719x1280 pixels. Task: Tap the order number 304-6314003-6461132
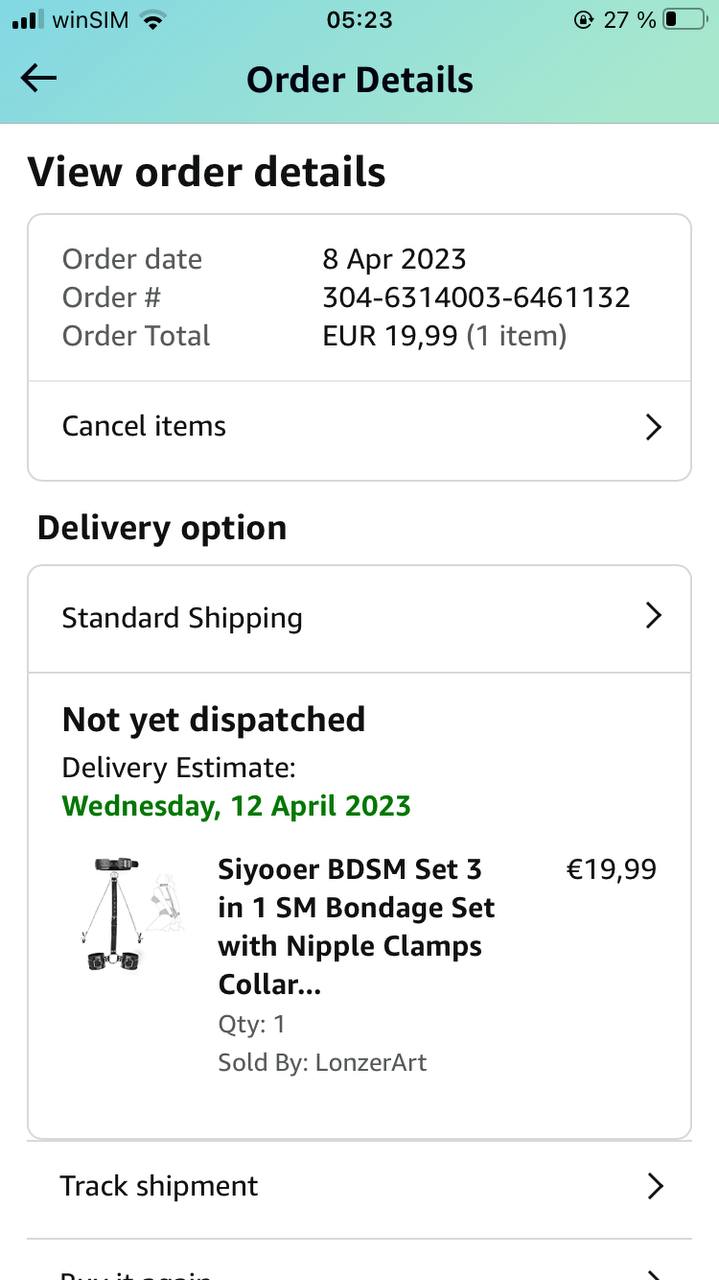(x=476, y=297)
